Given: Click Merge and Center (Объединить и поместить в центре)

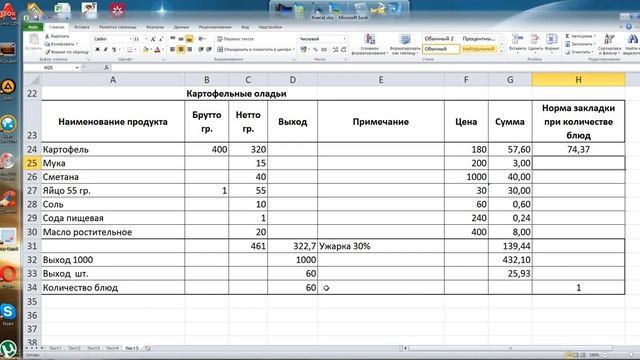Looking at the screenshot, I should (x=255, y=49).
